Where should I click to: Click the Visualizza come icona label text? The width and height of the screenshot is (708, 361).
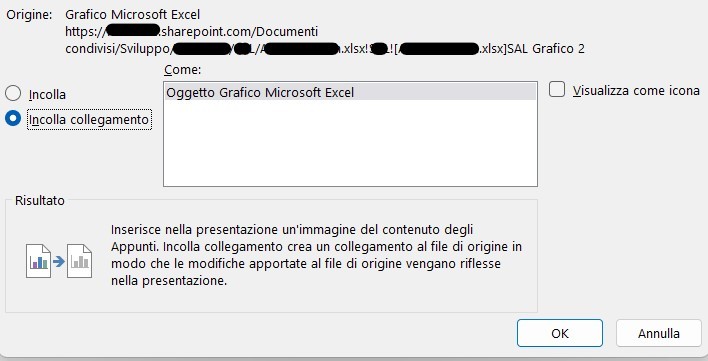[x=636, y=90]
